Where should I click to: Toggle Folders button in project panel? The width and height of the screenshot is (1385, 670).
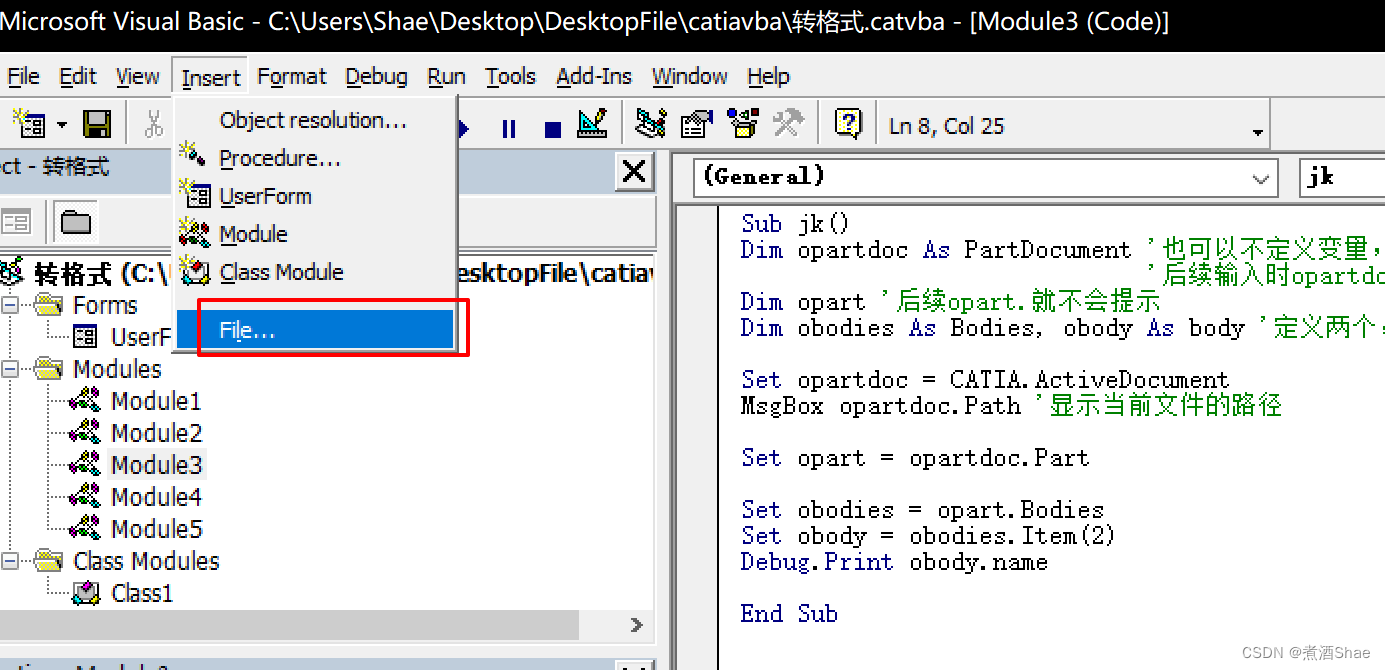point(76,221)
